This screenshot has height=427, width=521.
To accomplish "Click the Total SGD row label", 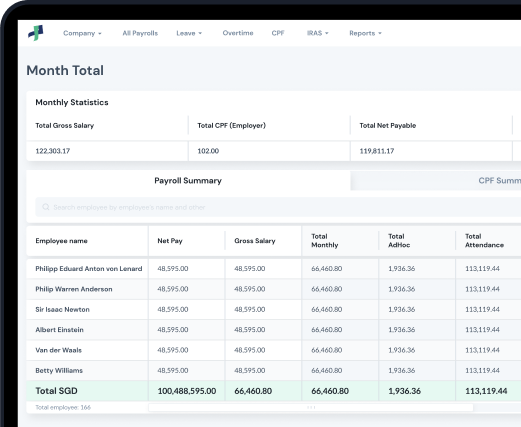I will 56,391.
